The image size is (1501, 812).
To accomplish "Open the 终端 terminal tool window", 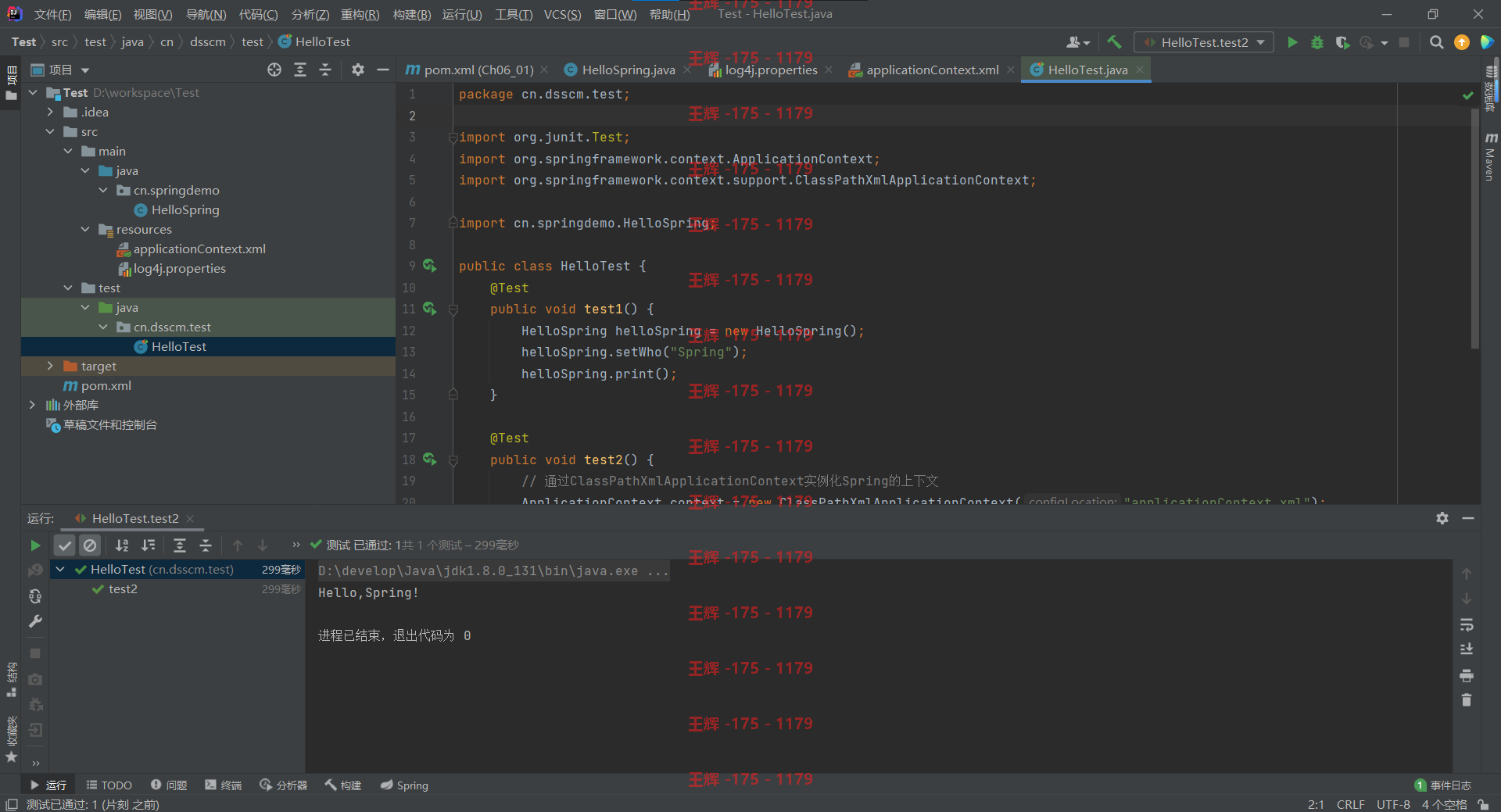I will [224, 785].
